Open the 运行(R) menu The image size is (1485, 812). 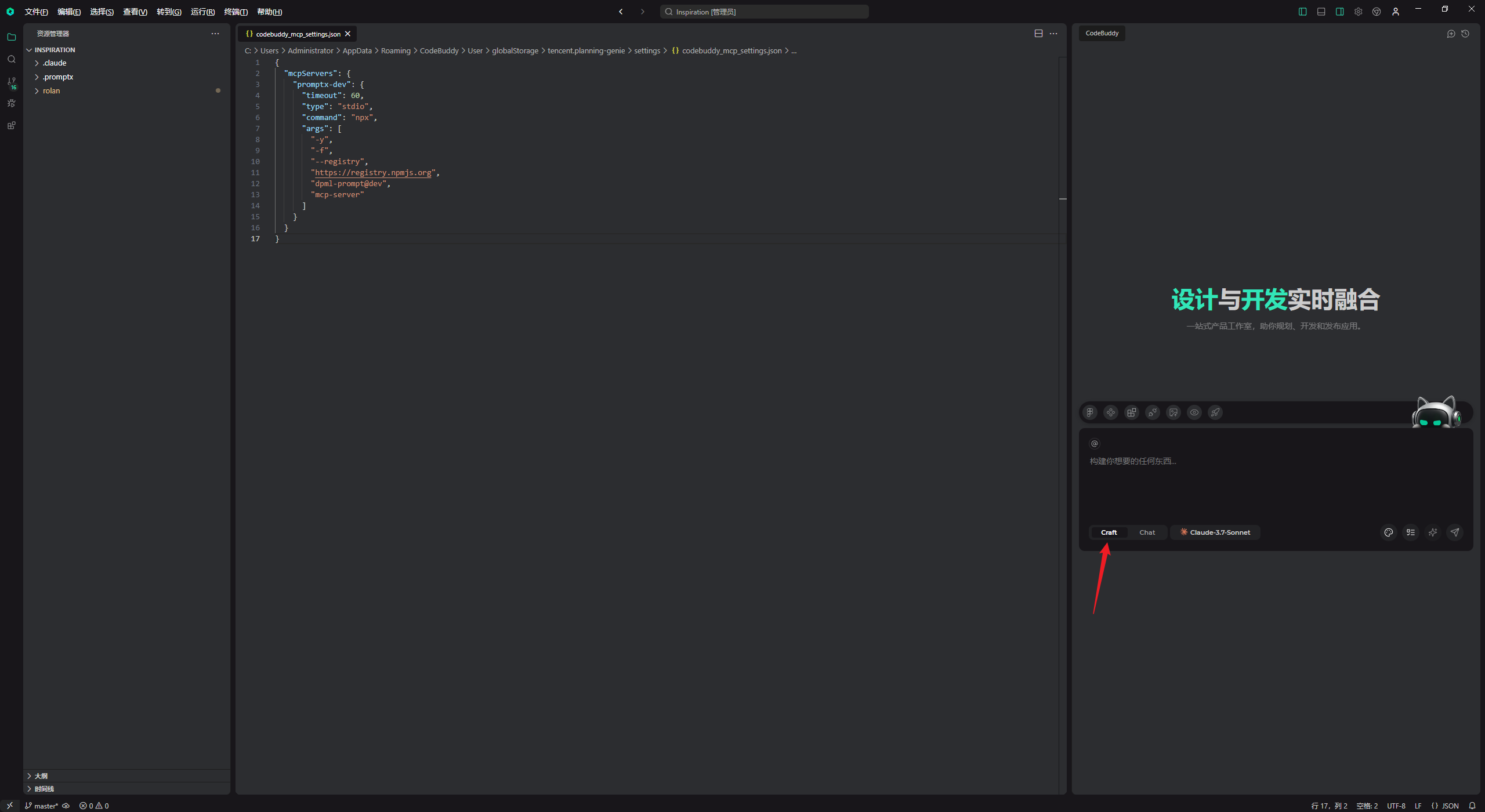coord(202,12)
